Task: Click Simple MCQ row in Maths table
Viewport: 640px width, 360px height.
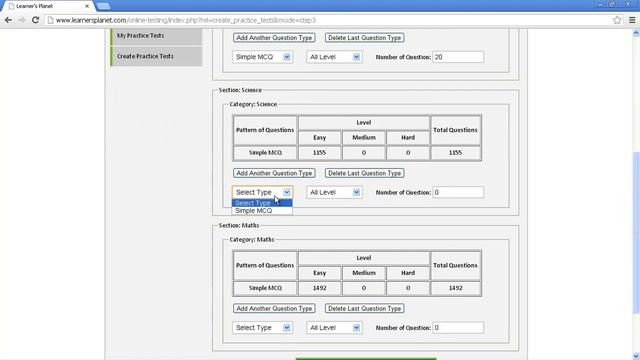Action: pos(357,288)
